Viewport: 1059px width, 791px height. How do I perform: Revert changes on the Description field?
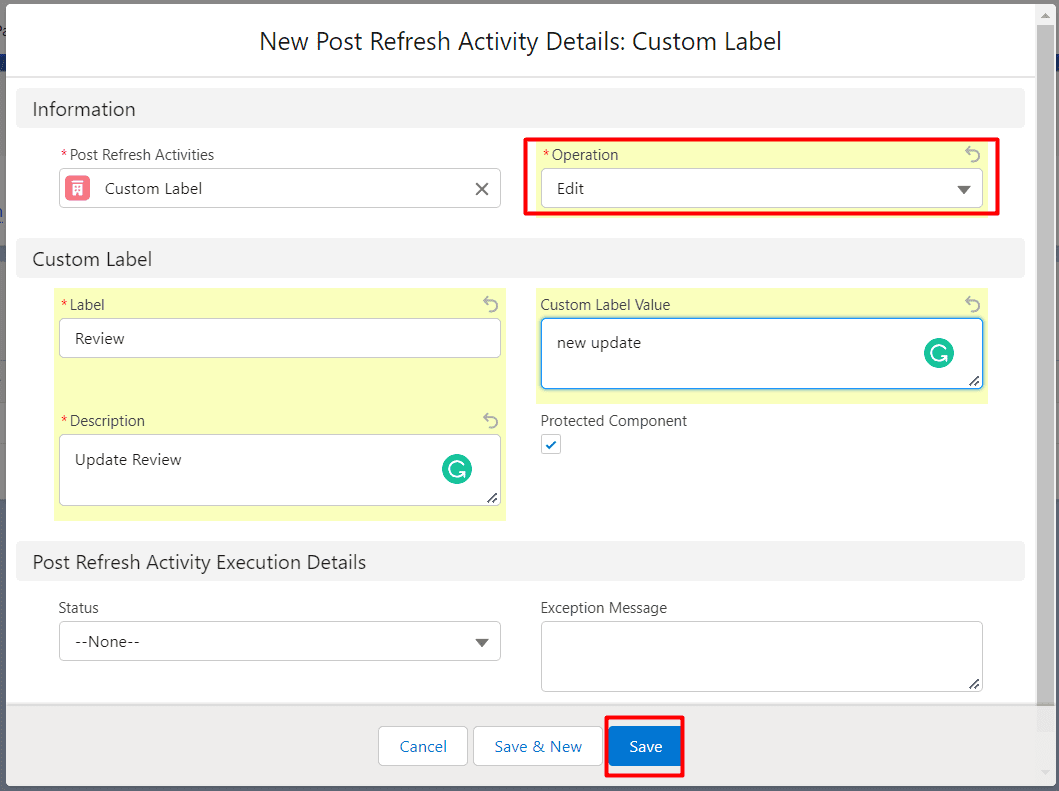[490, 420]
